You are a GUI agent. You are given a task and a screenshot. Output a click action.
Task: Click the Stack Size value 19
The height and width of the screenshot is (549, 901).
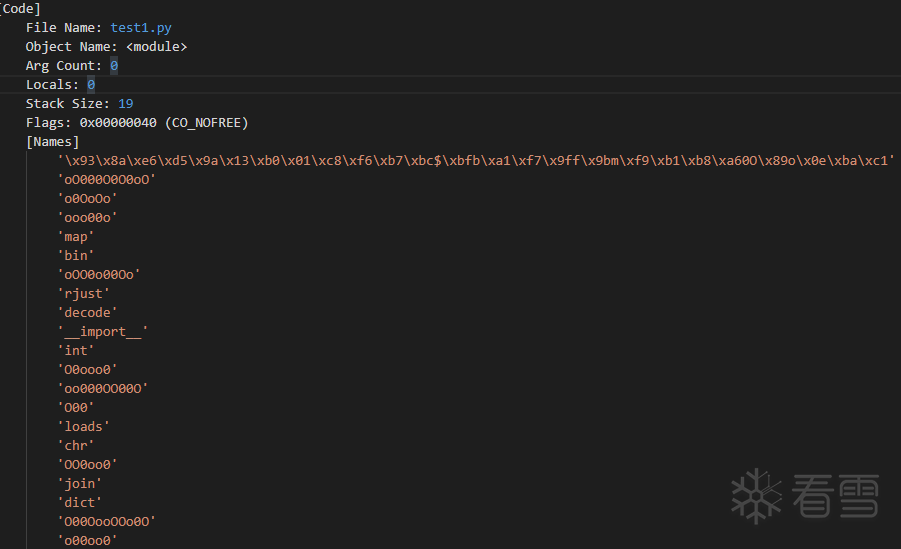pyautogui.click(x=126, y=104)
